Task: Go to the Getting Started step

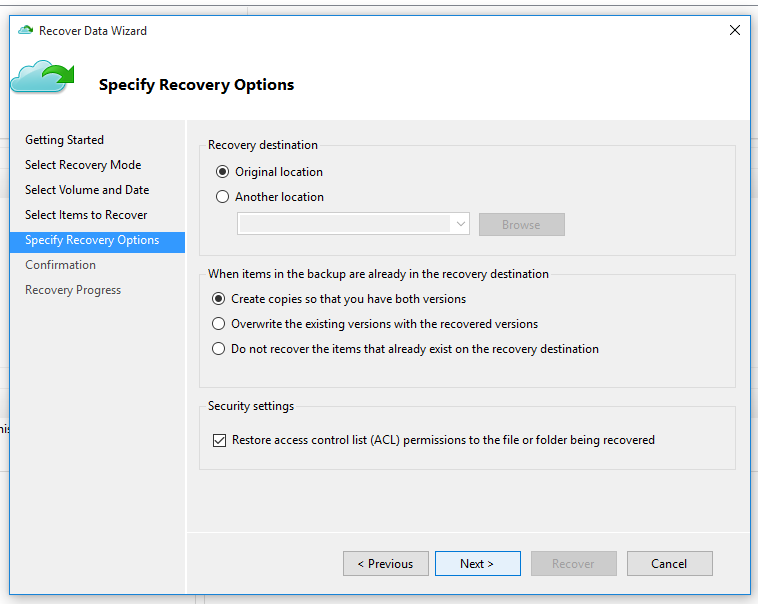Action: (x=64, y=140)
